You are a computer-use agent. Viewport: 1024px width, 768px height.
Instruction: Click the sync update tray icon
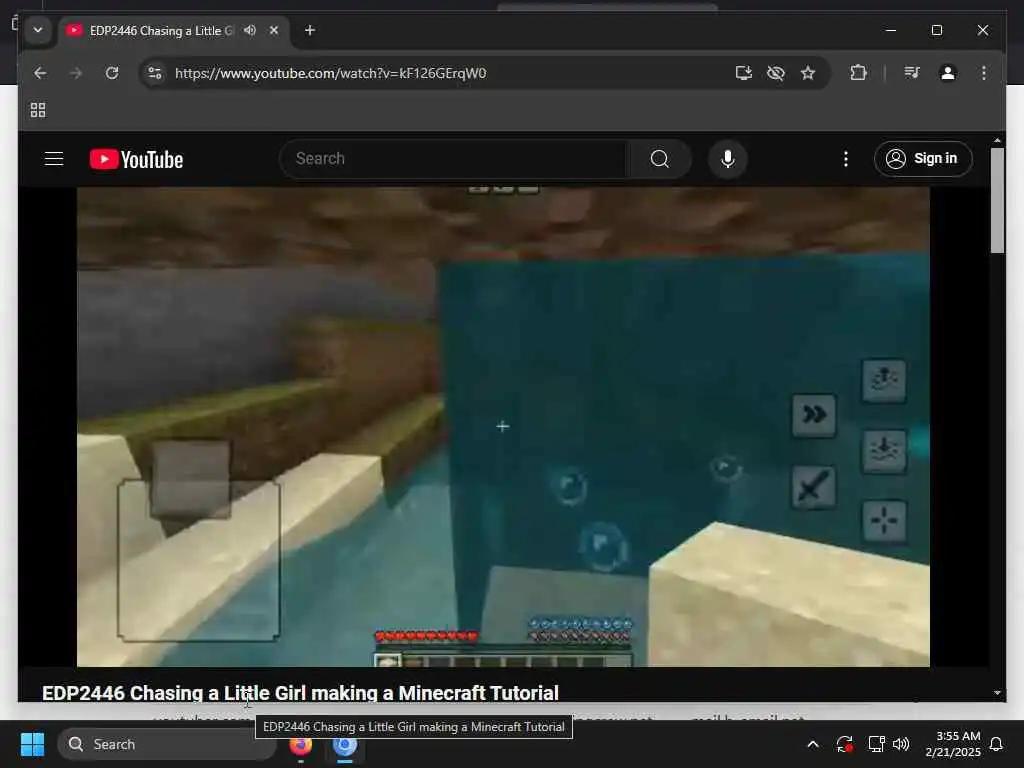point(844,744)
